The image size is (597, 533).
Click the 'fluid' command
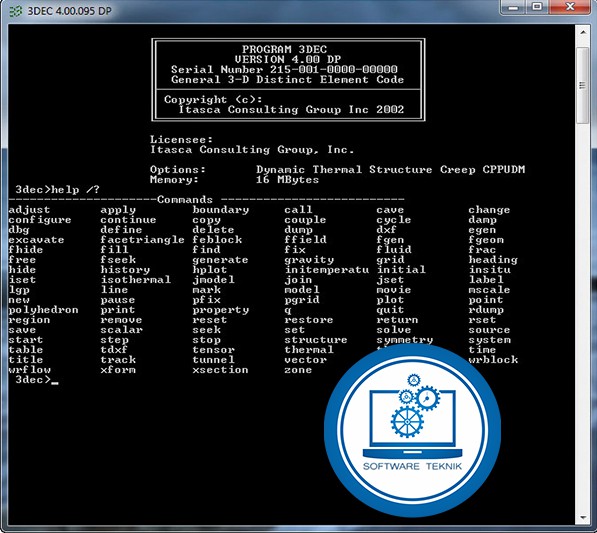click(394, 250)
